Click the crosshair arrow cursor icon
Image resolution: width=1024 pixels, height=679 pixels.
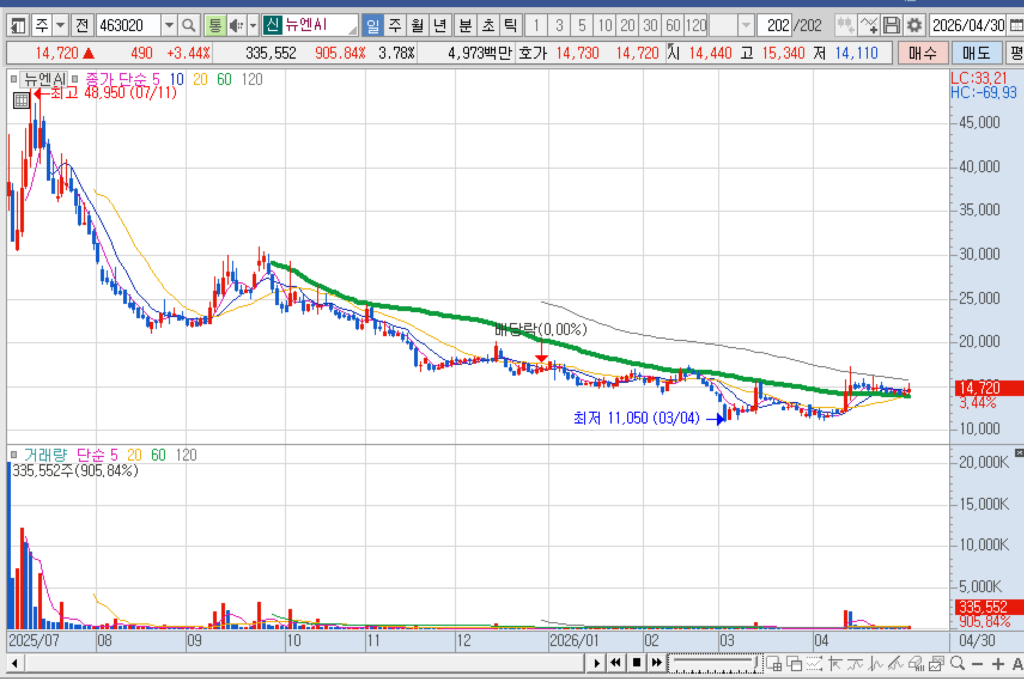(835, 664)
